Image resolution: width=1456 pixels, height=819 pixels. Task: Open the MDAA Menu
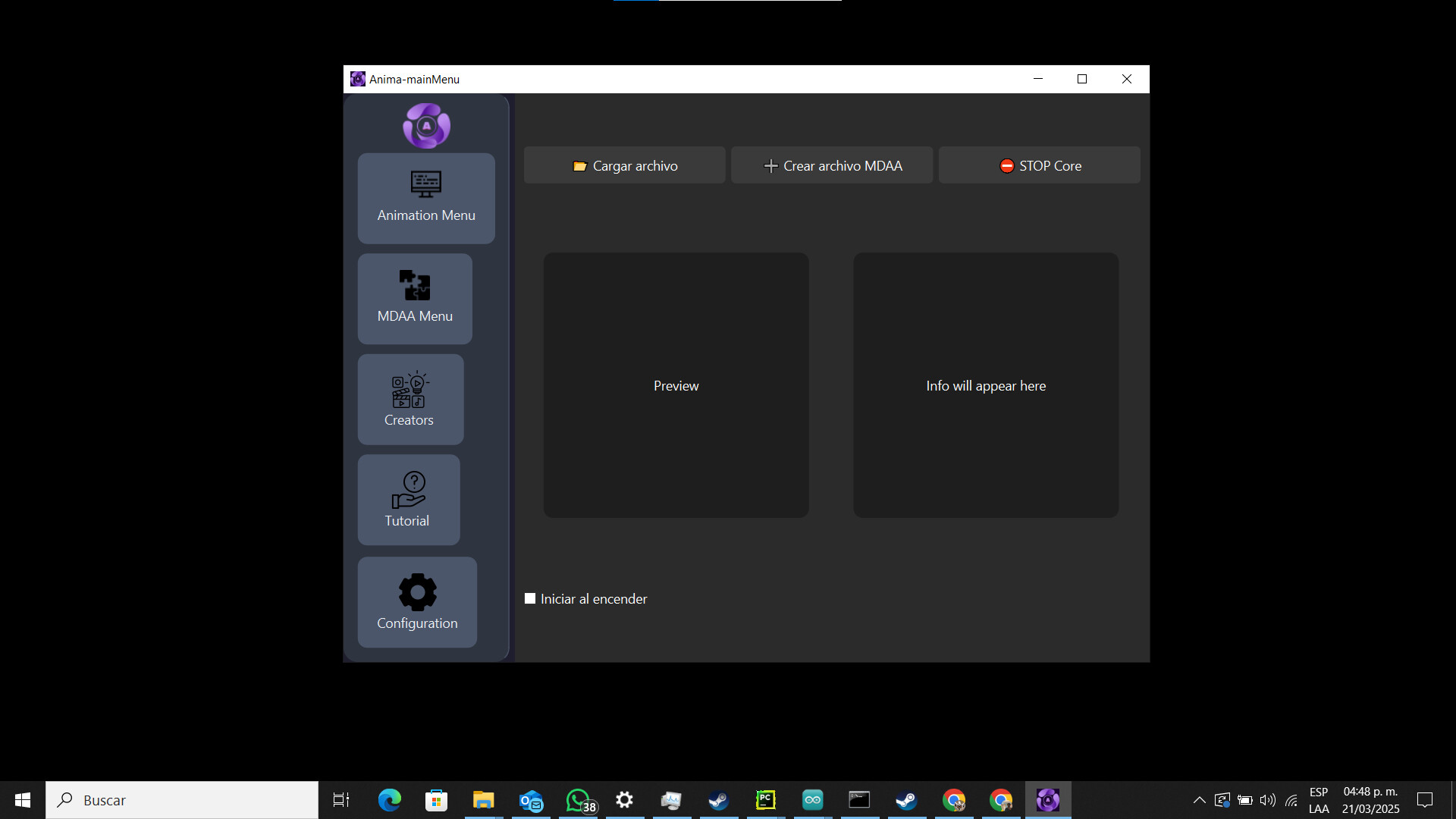pos(414,299)
